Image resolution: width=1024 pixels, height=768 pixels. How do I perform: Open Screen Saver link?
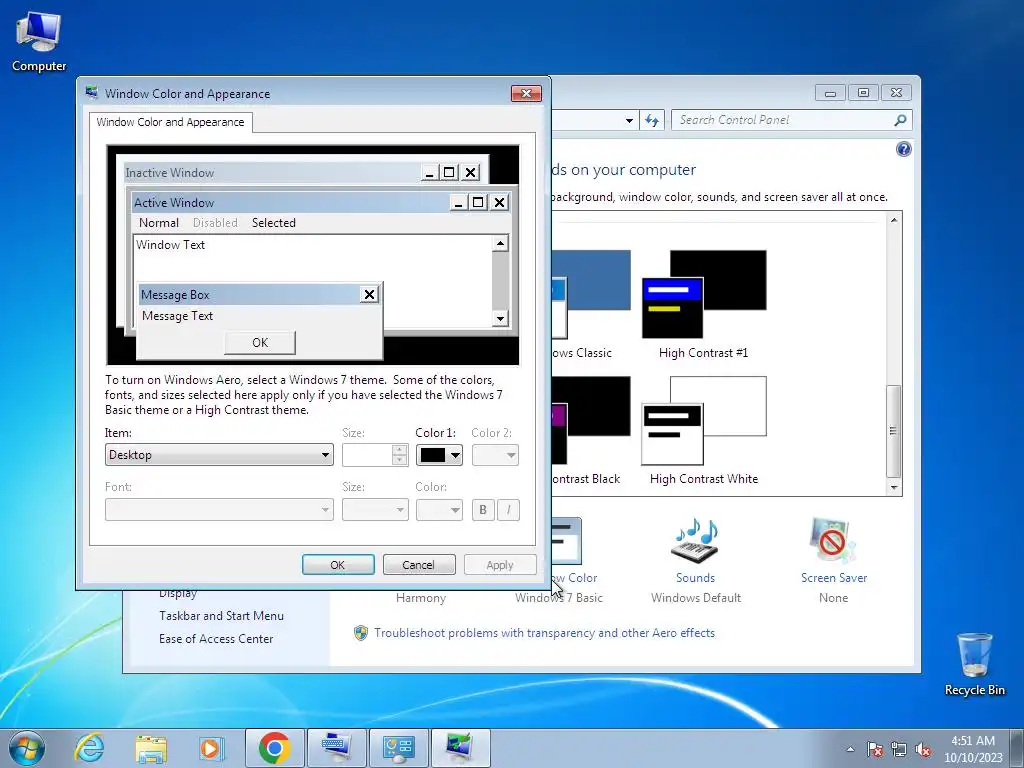pos(834,578)
